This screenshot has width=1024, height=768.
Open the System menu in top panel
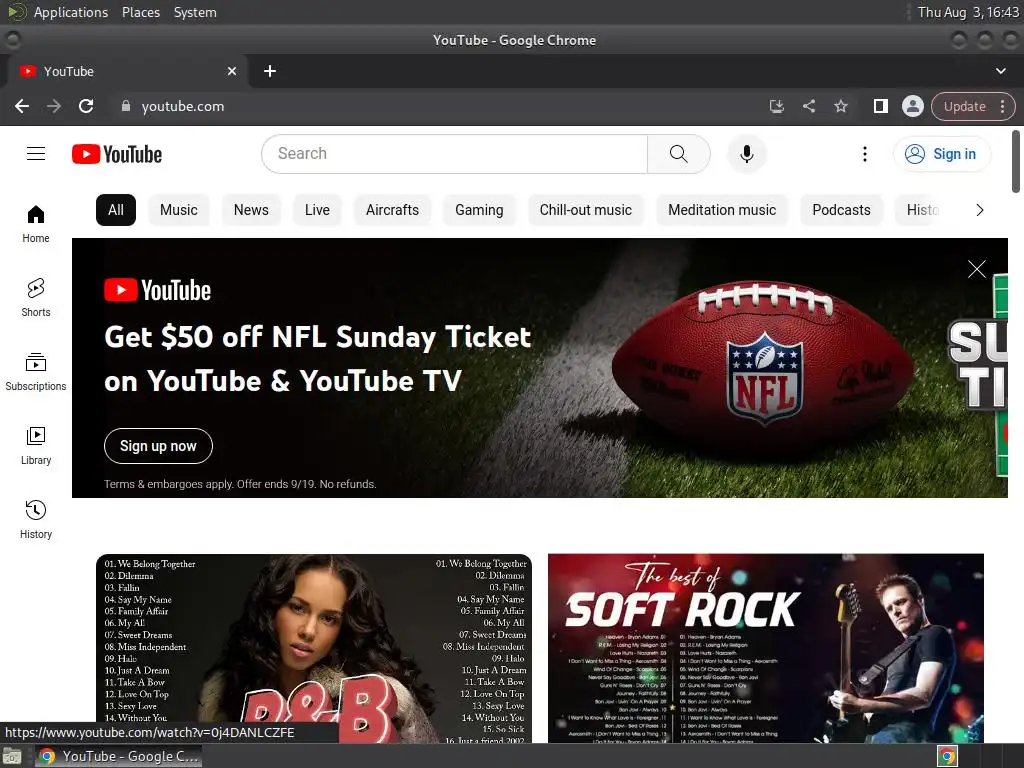tap(195, 12)
